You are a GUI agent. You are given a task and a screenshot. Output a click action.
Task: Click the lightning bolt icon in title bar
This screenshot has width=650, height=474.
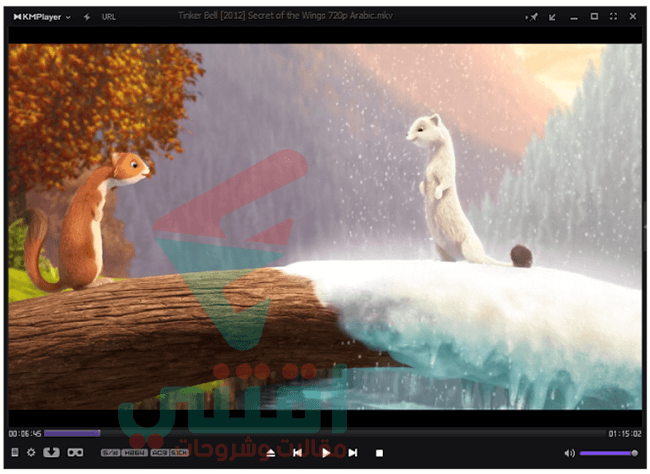[87, 17]
